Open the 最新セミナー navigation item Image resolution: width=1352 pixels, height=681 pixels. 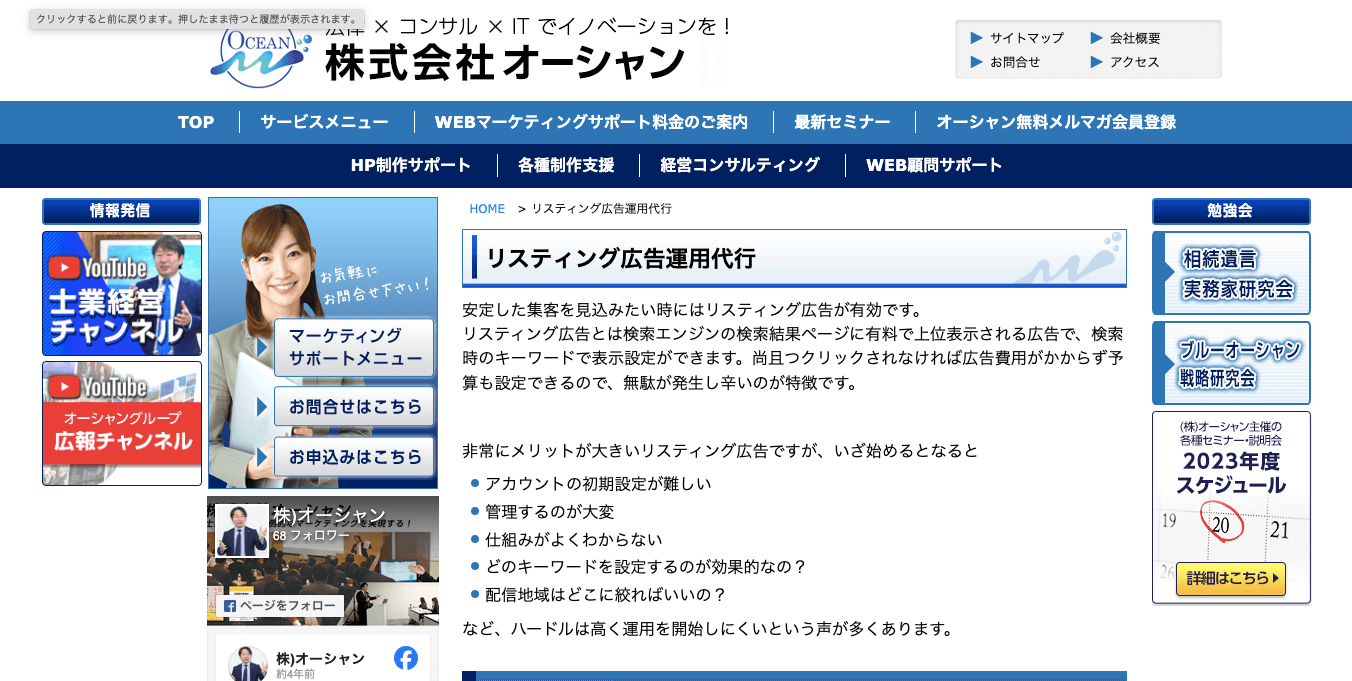click(841, 122)
